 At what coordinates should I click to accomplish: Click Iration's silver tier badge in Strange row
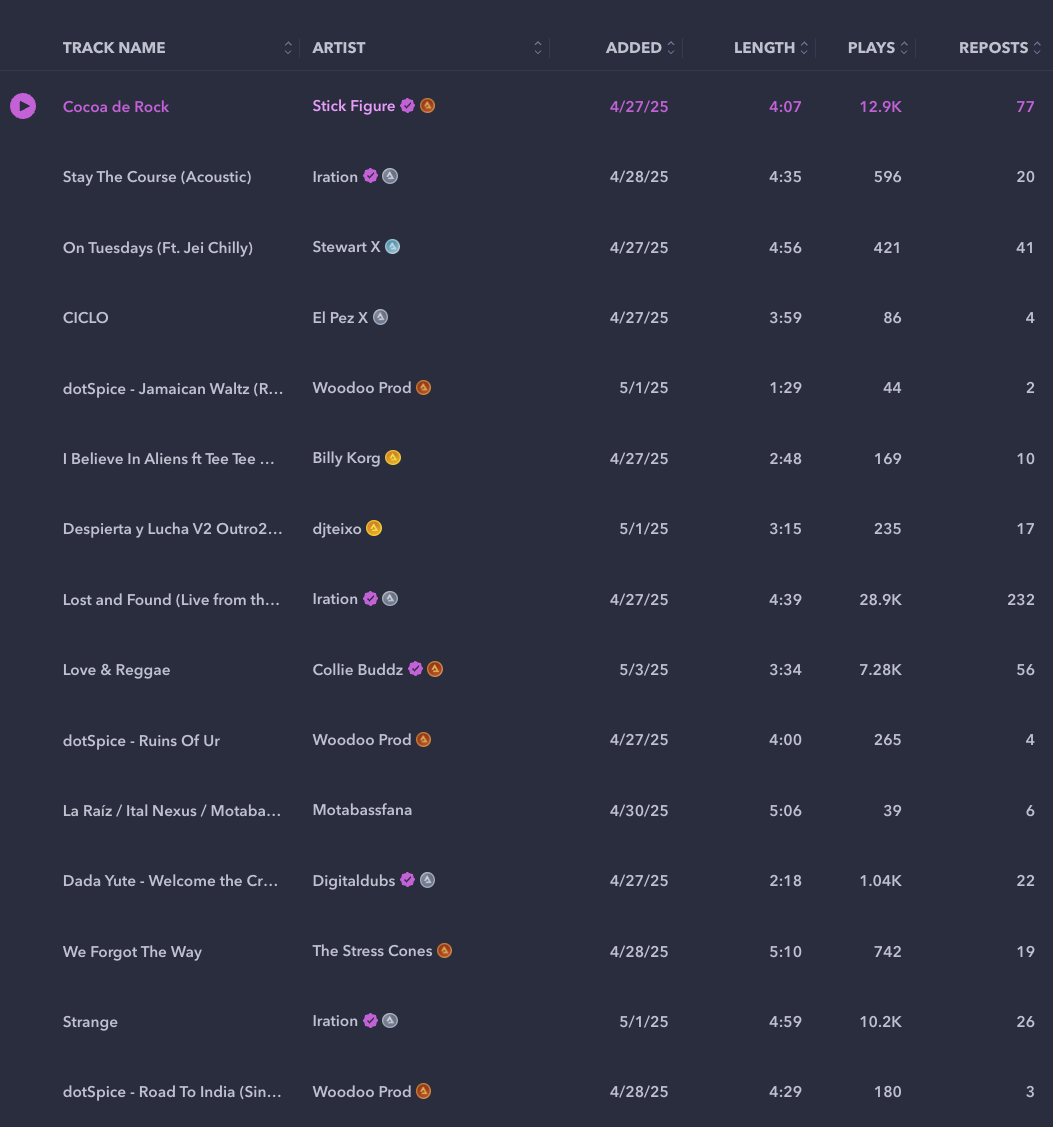tap(390, 1021)
